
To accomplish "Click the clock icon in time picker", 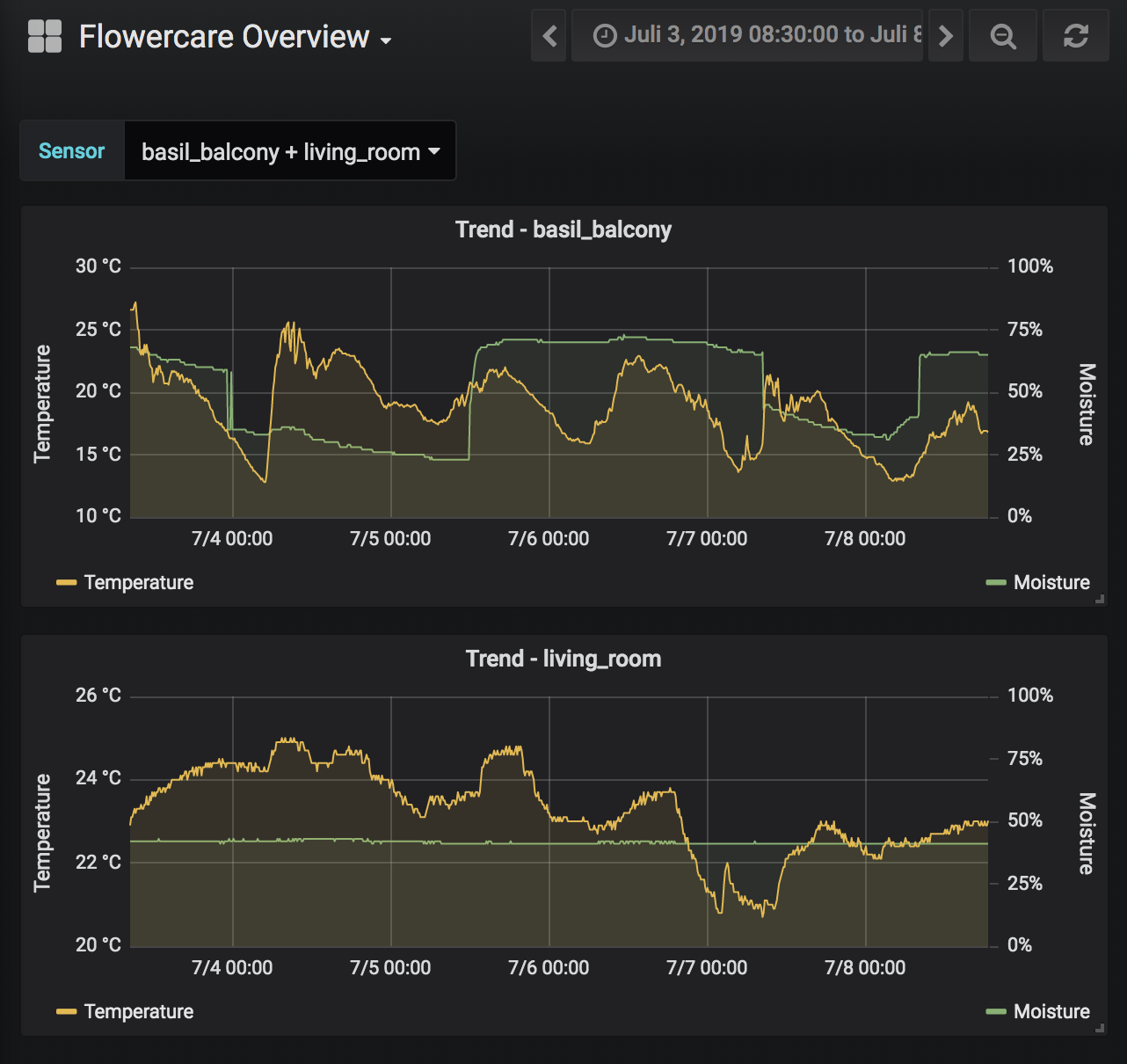I will point(605,36).
